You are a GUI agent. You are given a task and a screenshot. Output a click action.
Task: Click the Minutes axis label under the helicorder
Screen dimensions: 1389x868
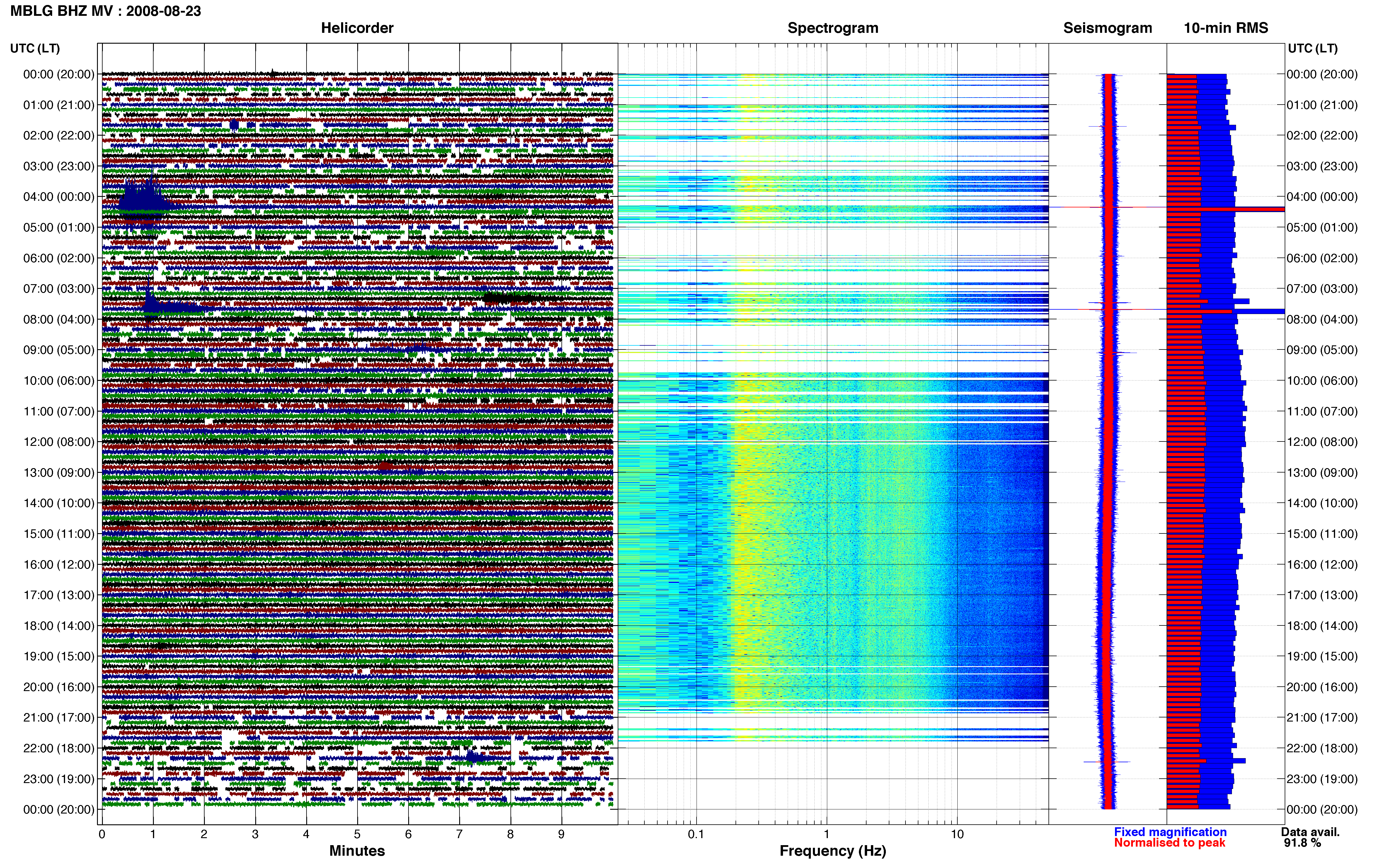coord(357,851)
